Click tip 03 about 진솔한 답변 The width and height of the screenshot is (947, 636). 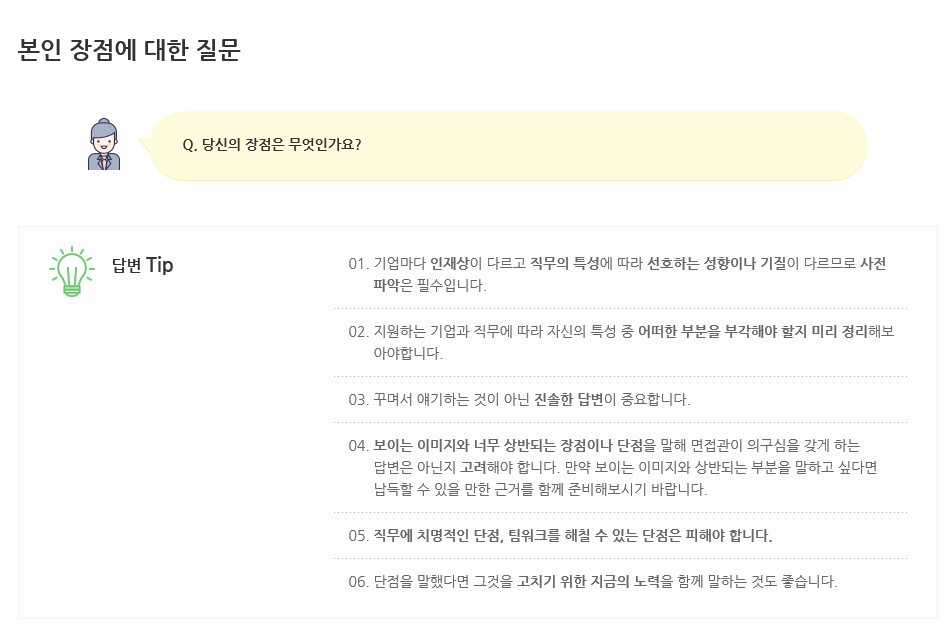pyautogui.click(x=519, y=400)
